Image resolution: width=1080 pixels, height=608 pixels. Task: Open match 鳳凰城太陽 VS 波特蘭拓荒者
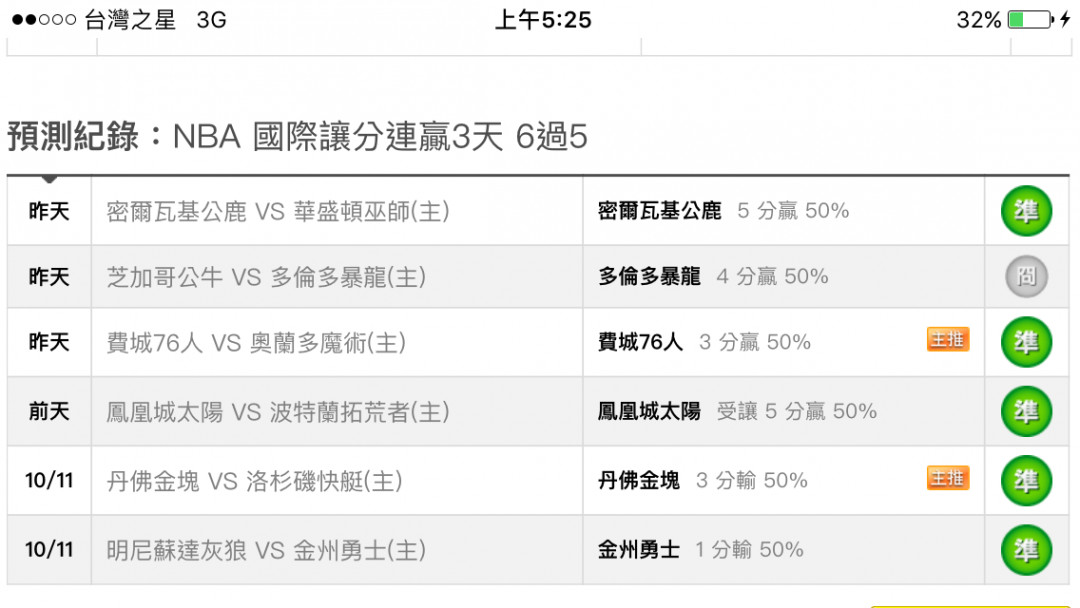point(278,412)
